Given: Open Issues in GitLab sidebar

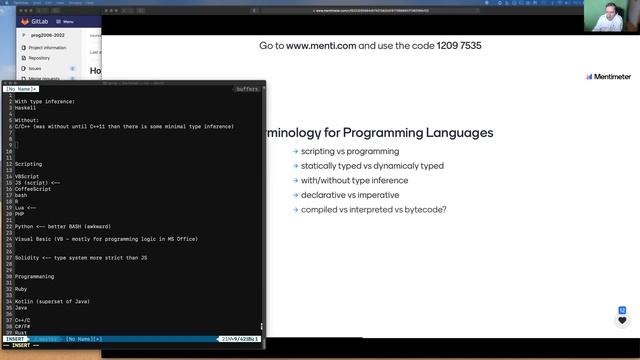Looking at the screenshot, I should (x=35, y=69).
